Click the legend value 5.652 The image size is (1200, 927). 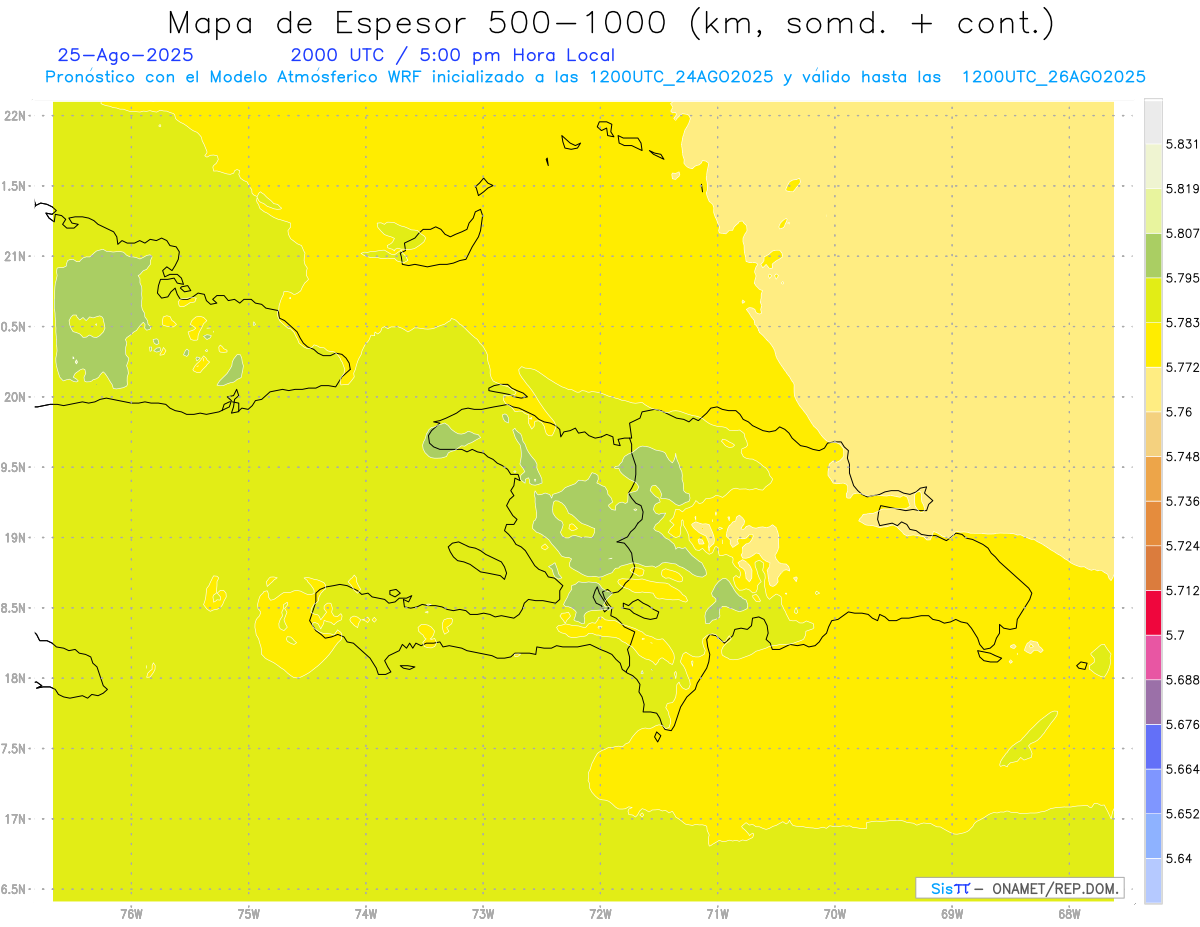pos(1182,814)
